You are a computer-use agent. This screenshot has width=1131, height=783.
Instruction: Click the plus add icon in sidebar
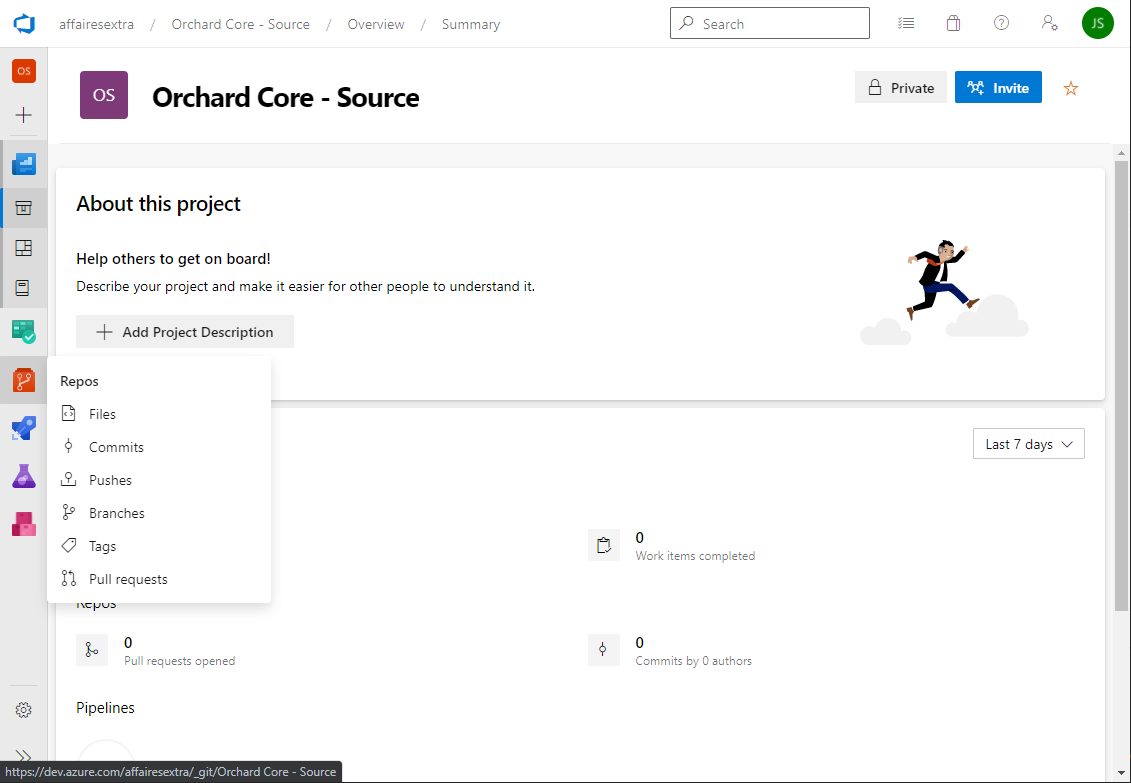pos(24,115)
